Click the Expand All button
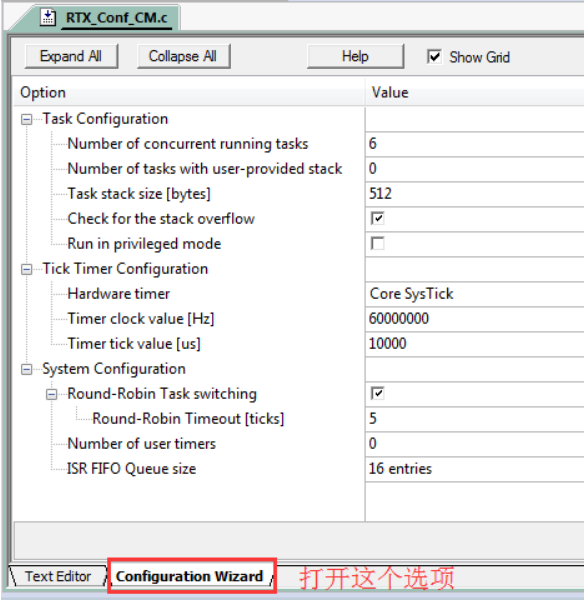The image size is (584, 602). pos(71,56)
